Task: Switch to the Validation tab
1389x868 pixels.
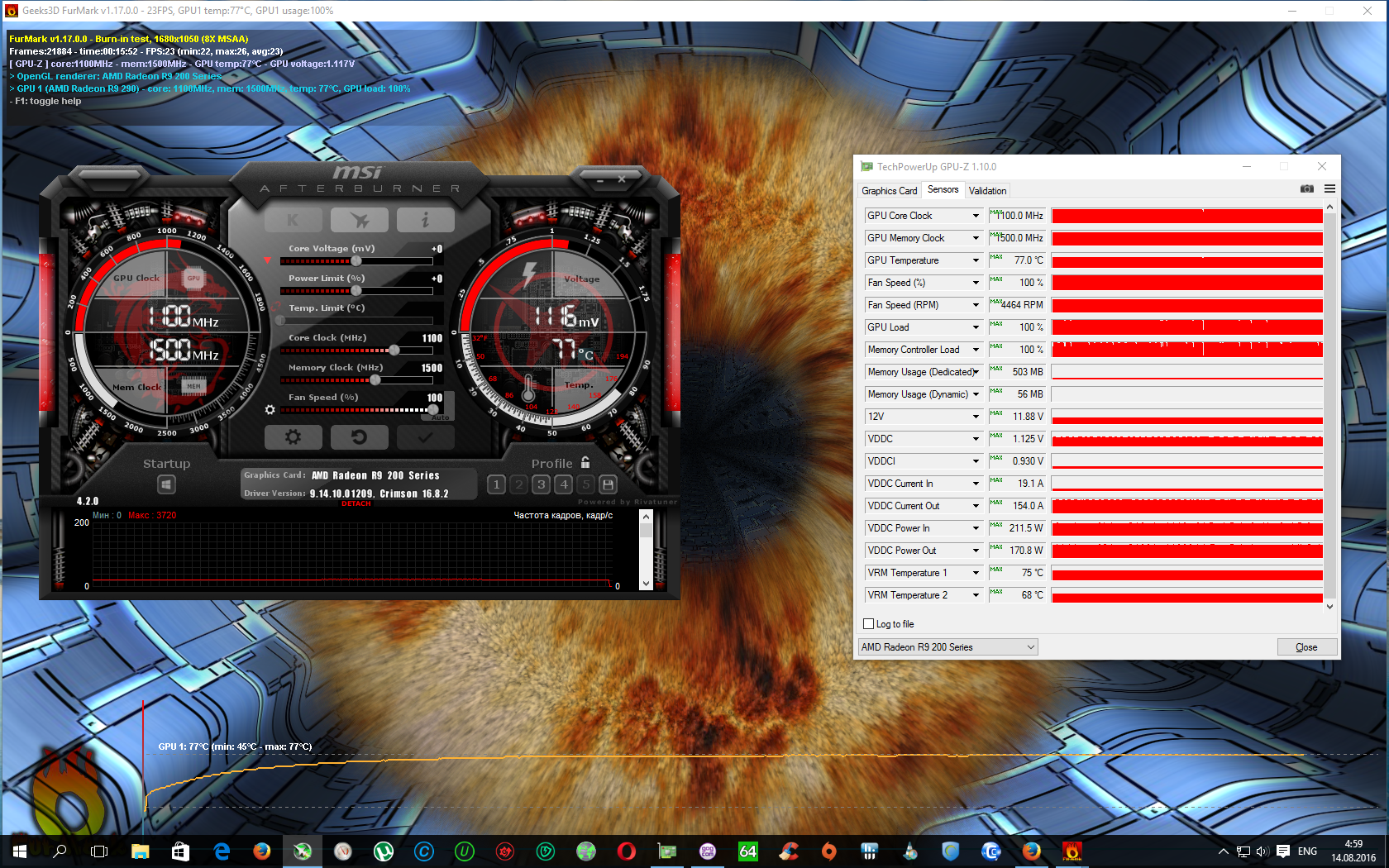Action: 987,191
